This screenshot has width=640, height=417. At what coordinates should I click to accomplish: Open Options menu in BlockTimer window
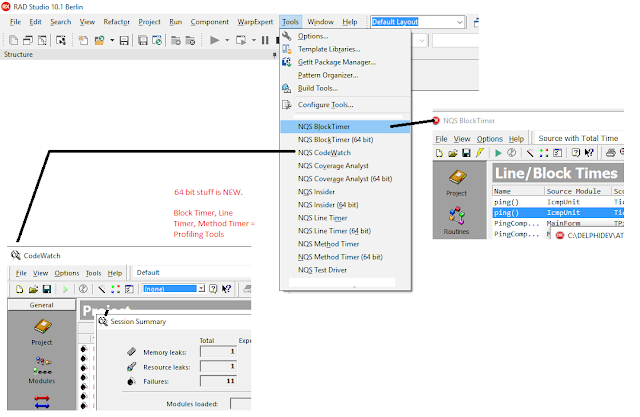pyautogui.click(x=489, y=139)
